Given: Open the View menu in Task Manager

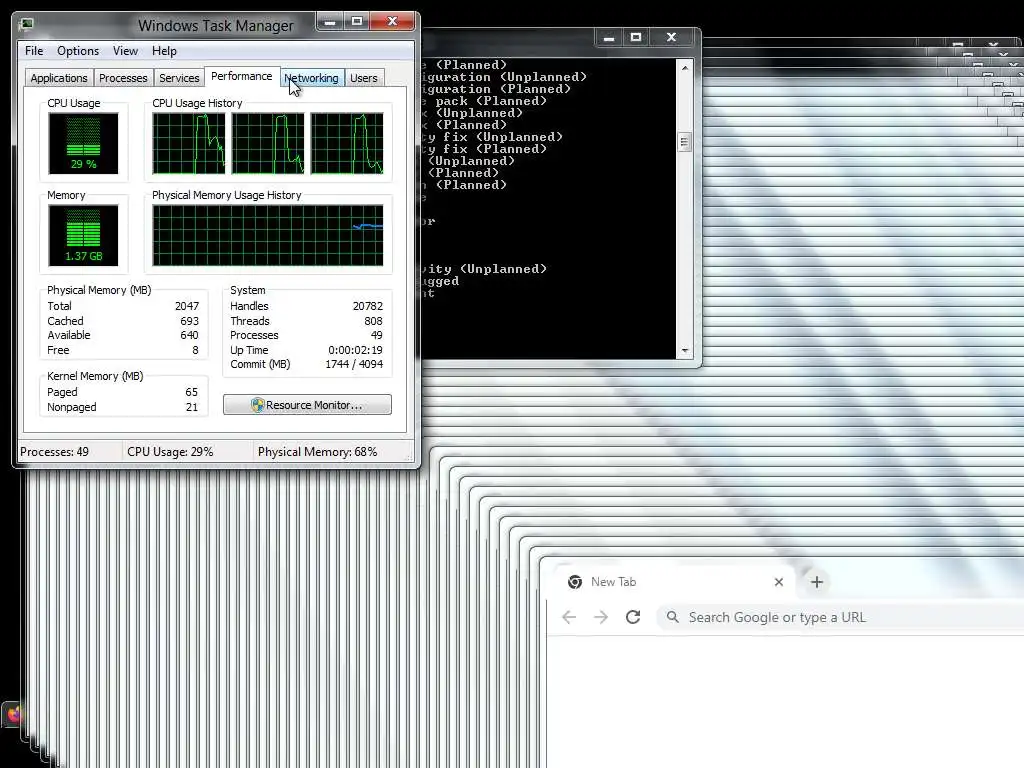Looking at the screenshot, I should pos(125,51).
